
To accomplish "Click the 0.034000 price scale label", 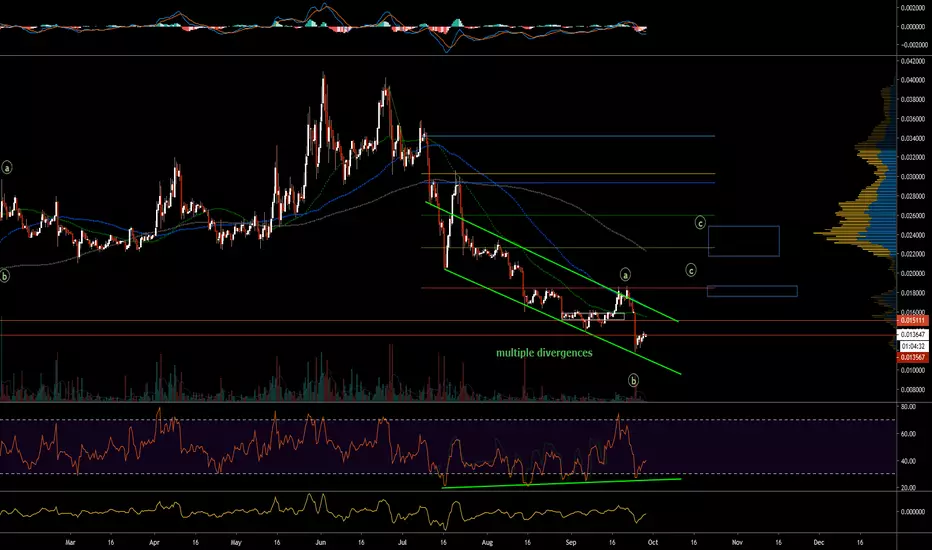I will pyautogui.click(x=912, y=138).
